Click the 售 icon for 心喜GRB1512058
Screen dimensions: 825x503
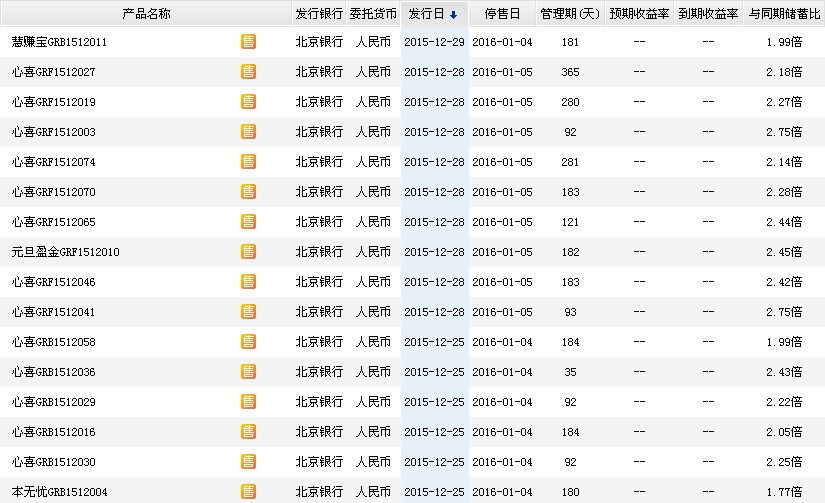(x=248, y=341)
